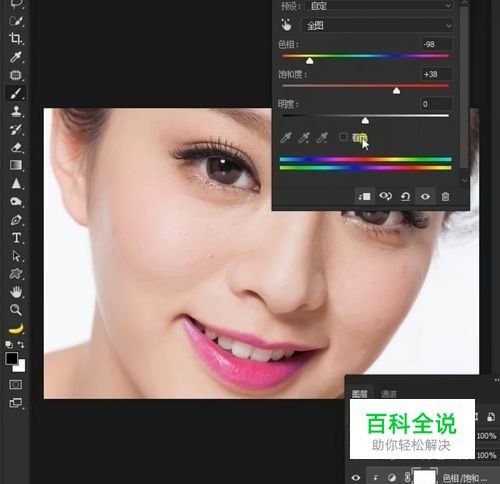The image size is (500, 484).
Task: Toggle adjustment layer visibility in properties panel
Action: (x=425, y=196)
